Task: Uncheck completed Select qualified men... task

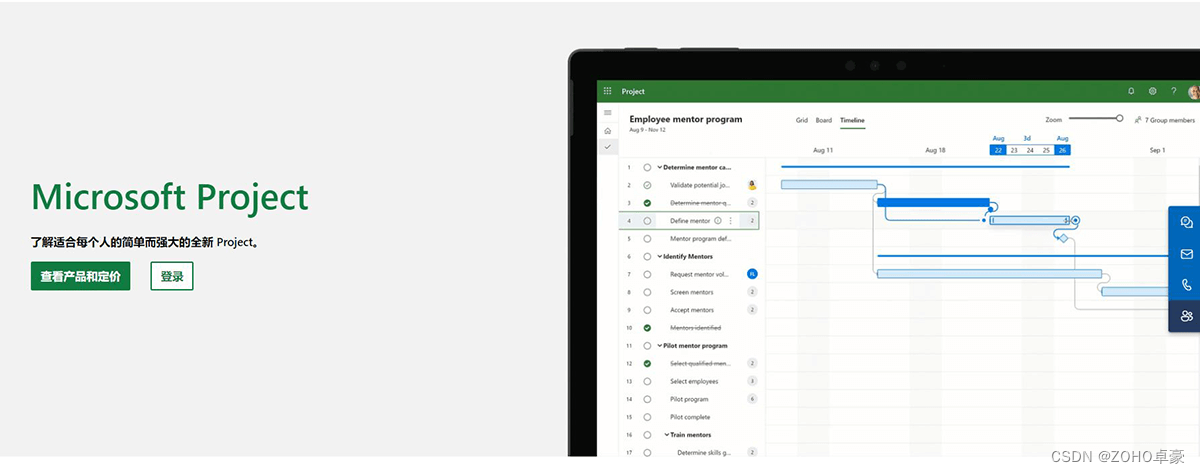Action: point(647,363)
